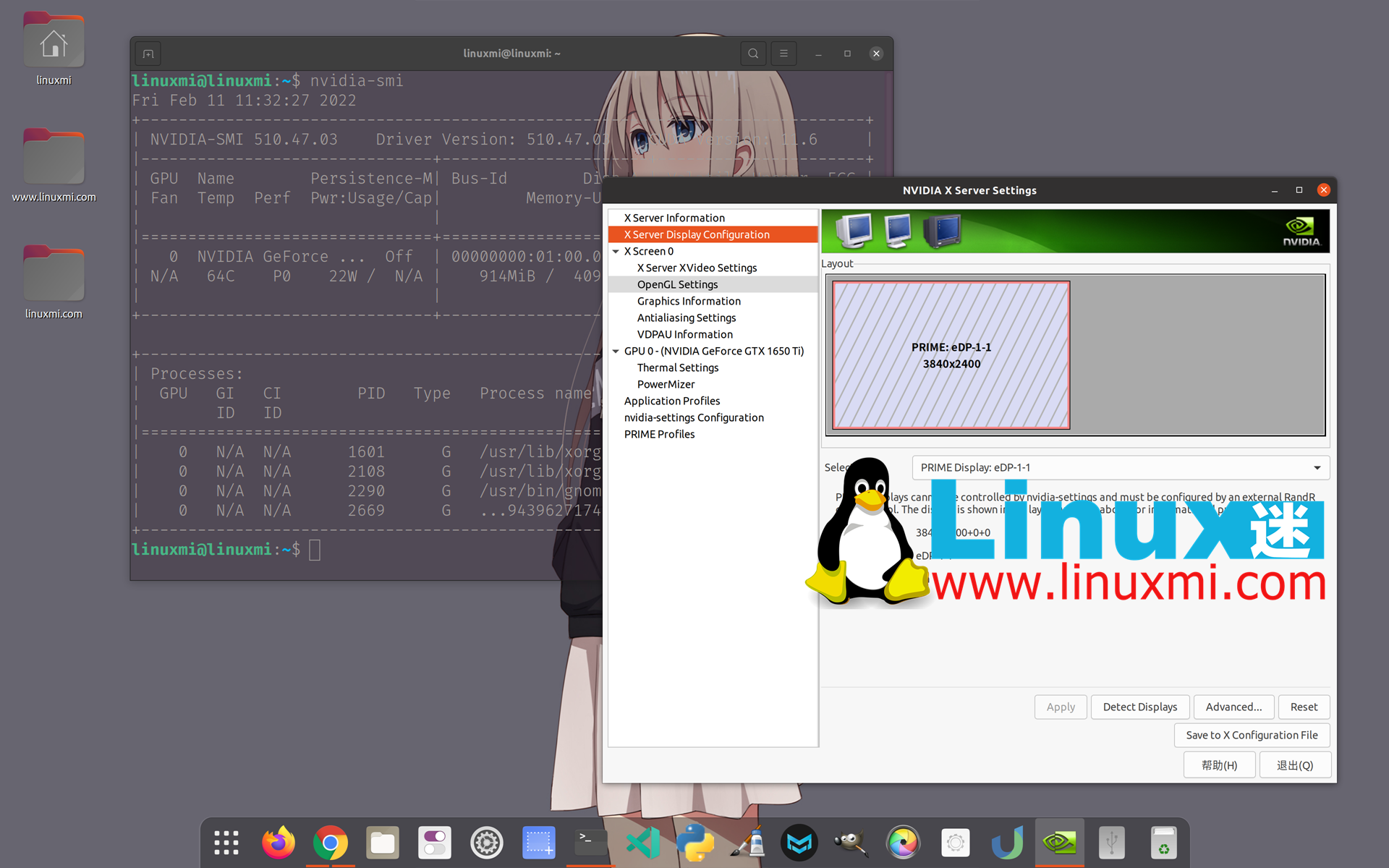Click the system settings gear icon in taskbar
This screenshot has width=1389, height=868.
click(x=486, y=841)
